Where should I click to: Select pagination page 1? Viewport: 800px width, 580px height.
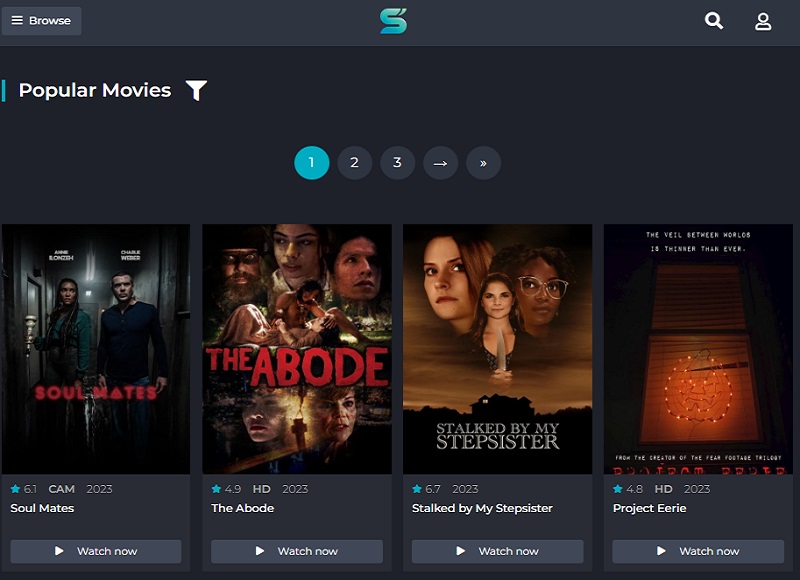tap(312, 163)
